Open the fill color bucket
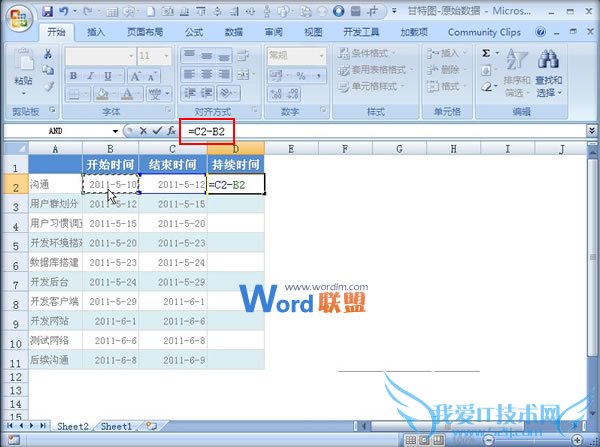This screenshot has height=447, width=600. (x=102, y=93)
